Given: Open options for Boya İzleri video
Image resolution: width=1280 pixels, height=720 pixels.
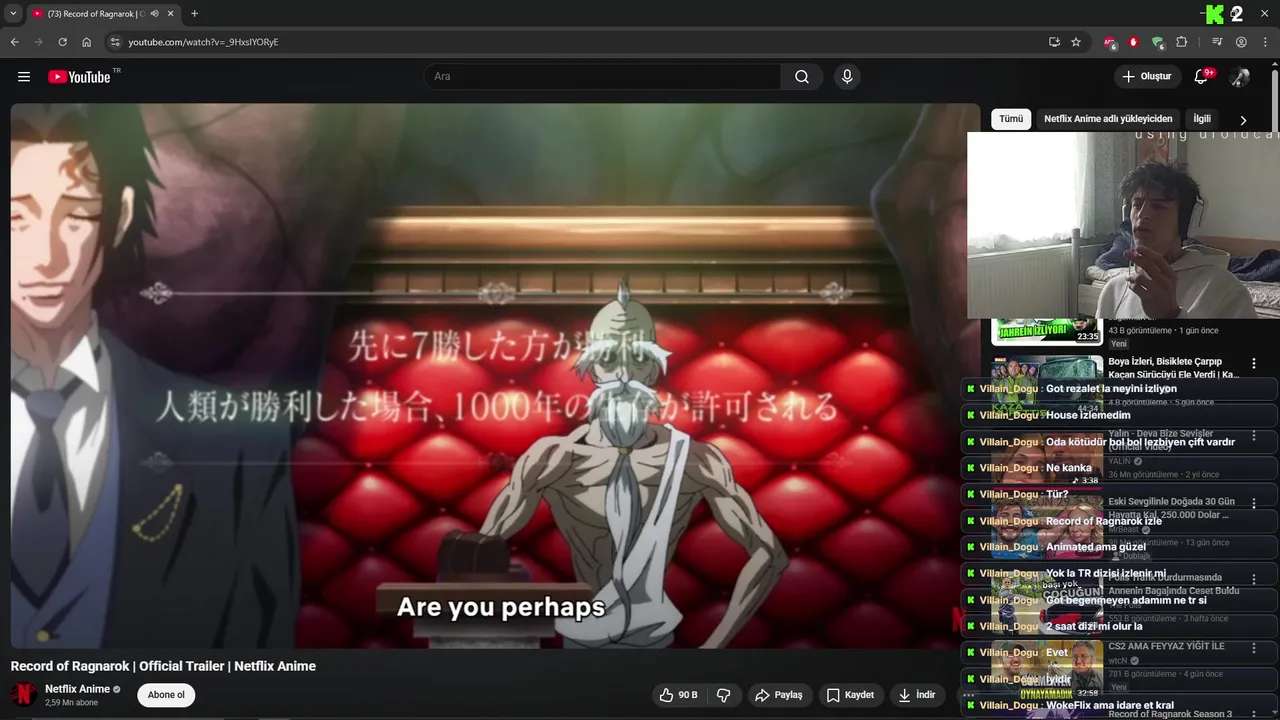Looking at the screenshot, I should [1254, 363].
